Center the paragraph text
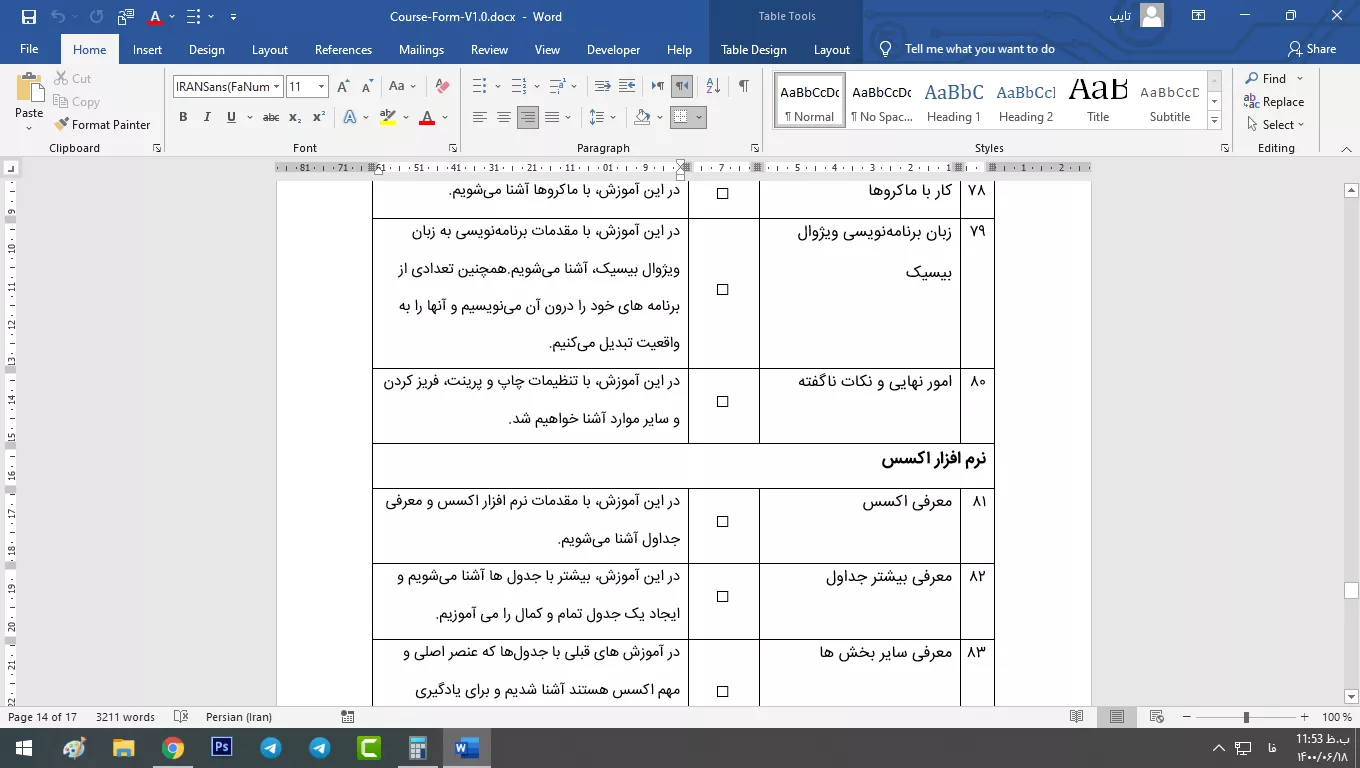 pos(504,117)
